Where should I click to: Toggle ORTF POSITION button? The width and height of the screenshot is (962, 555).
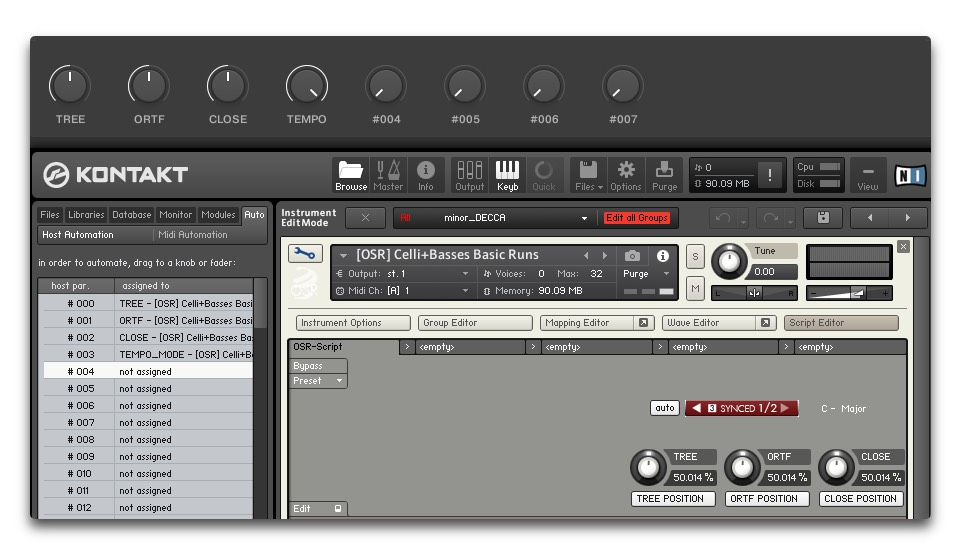coord(767,499)
